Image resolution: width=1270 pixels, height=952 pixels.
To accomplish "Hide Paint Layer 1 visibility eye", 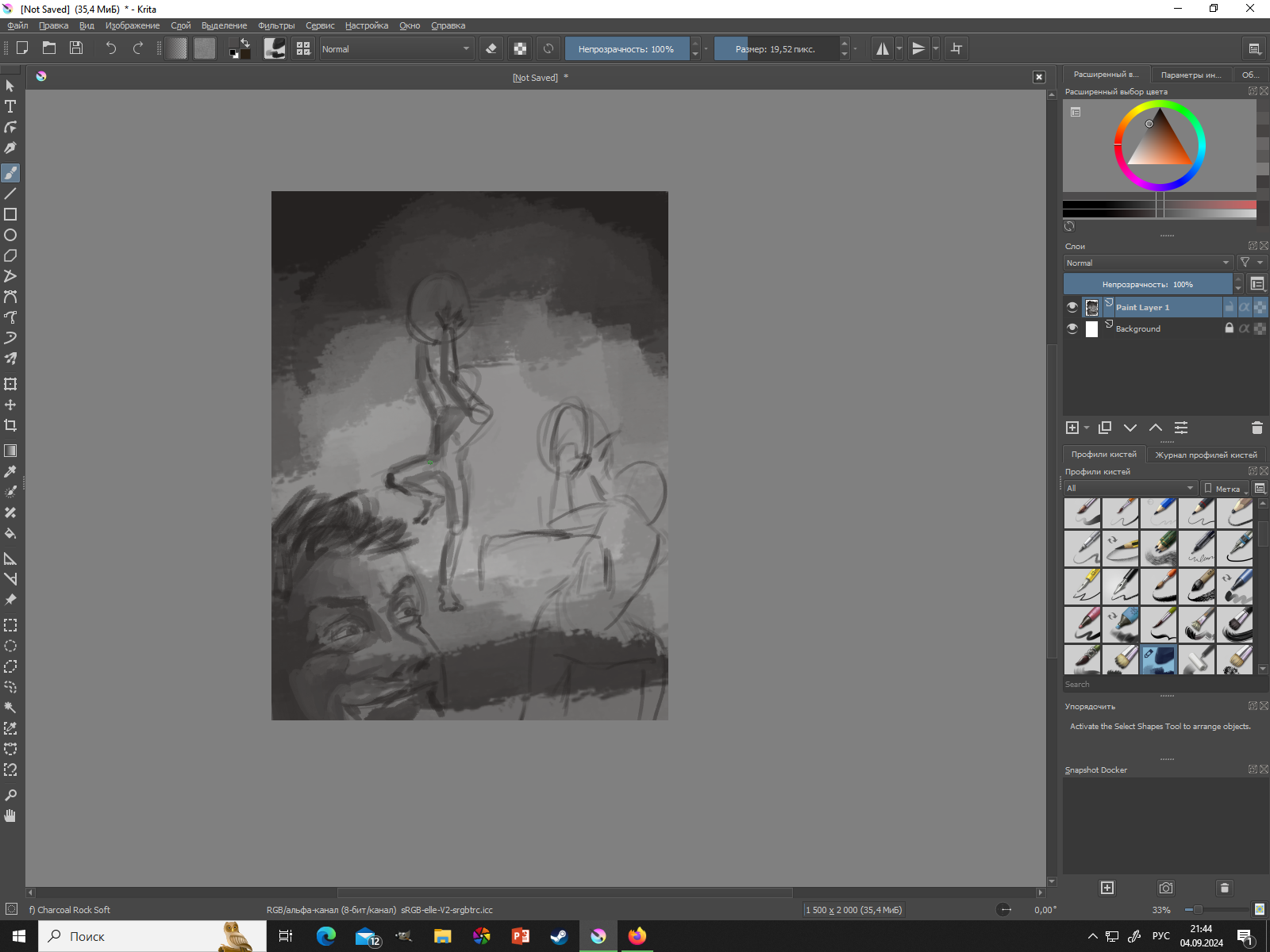I will [x=1072, y=307].
